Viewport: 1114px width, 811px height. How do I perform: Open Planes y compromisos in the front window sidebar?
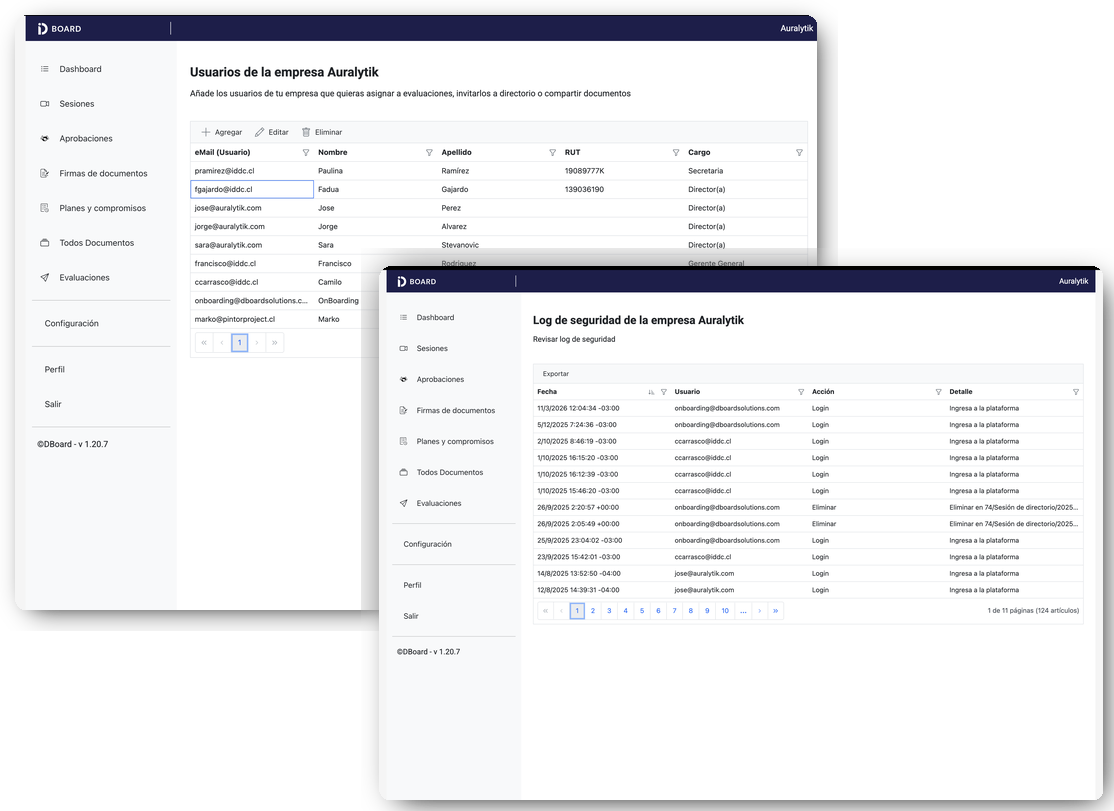pos(455,441)
